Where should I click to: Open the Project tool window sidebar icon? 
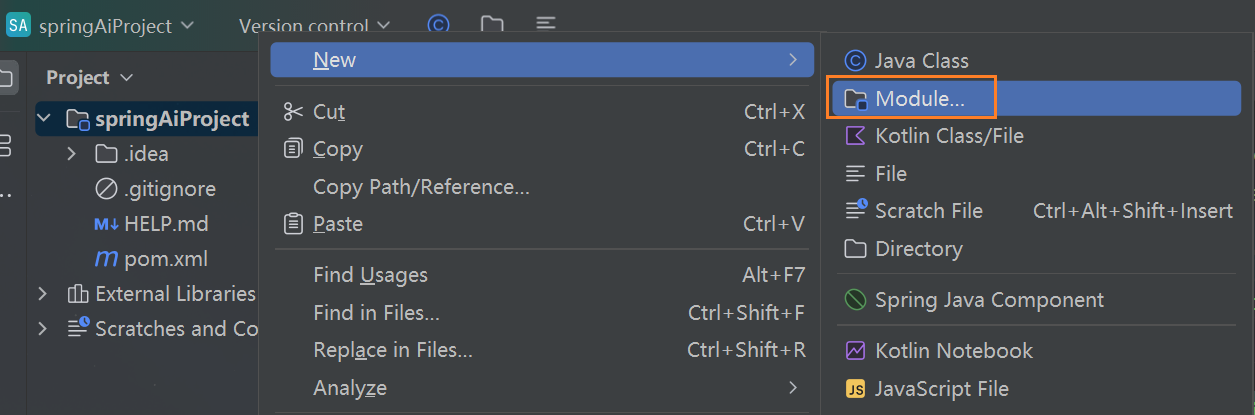pos(6,77)
